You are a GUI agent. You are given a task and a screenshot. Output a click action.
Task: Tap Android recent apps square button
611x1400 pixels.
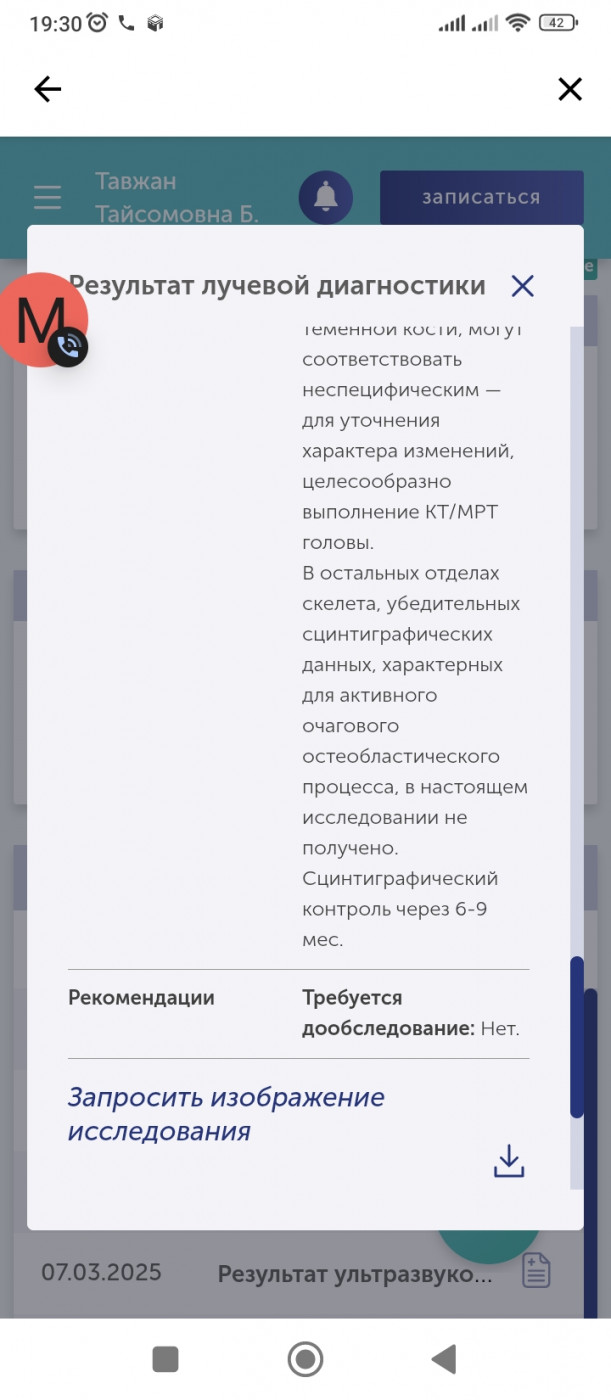click(x=165, y=1359)
